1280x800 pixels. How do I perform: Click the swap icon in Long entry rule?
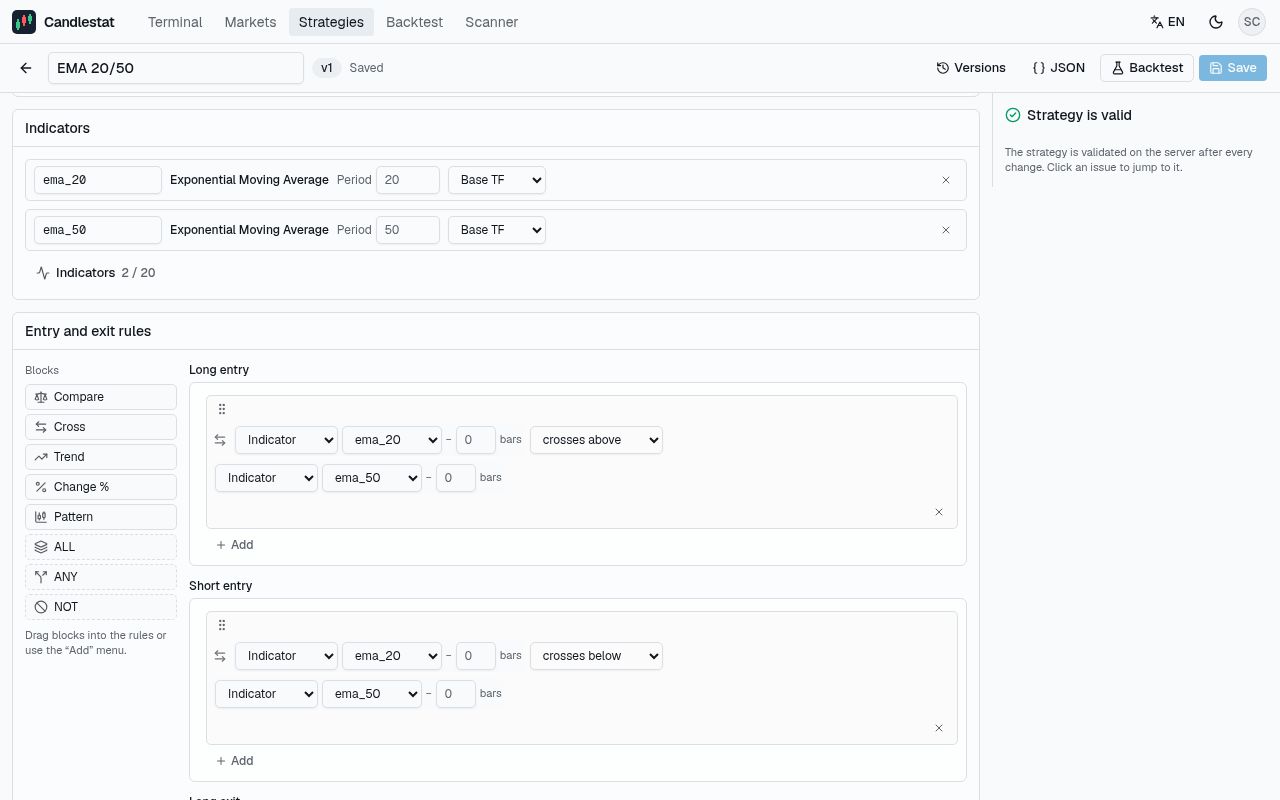click(221, 440)
